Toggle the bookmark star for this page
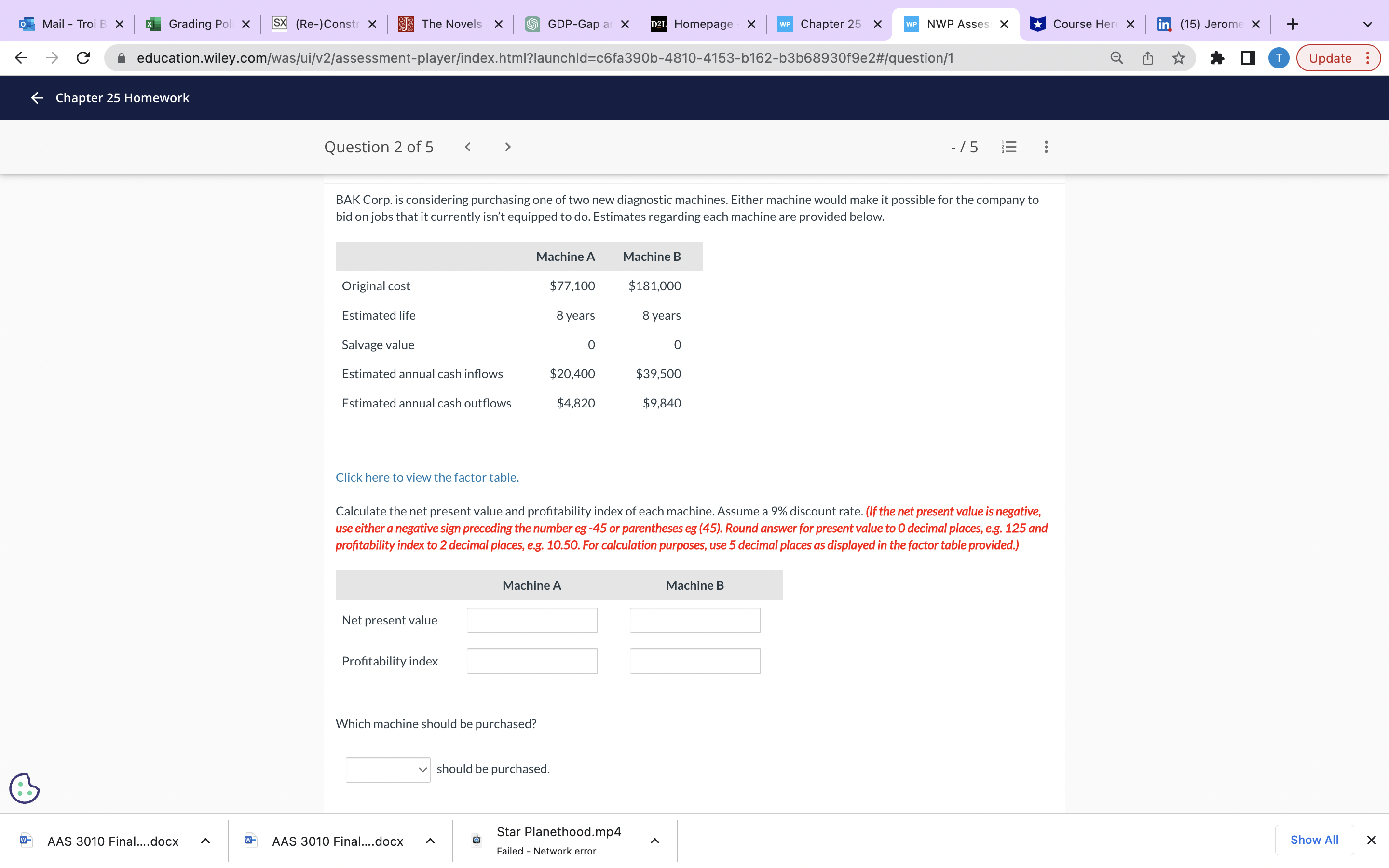This screenshot has height=868, width=1389. pyautogui.click(x=1178, y=57)
